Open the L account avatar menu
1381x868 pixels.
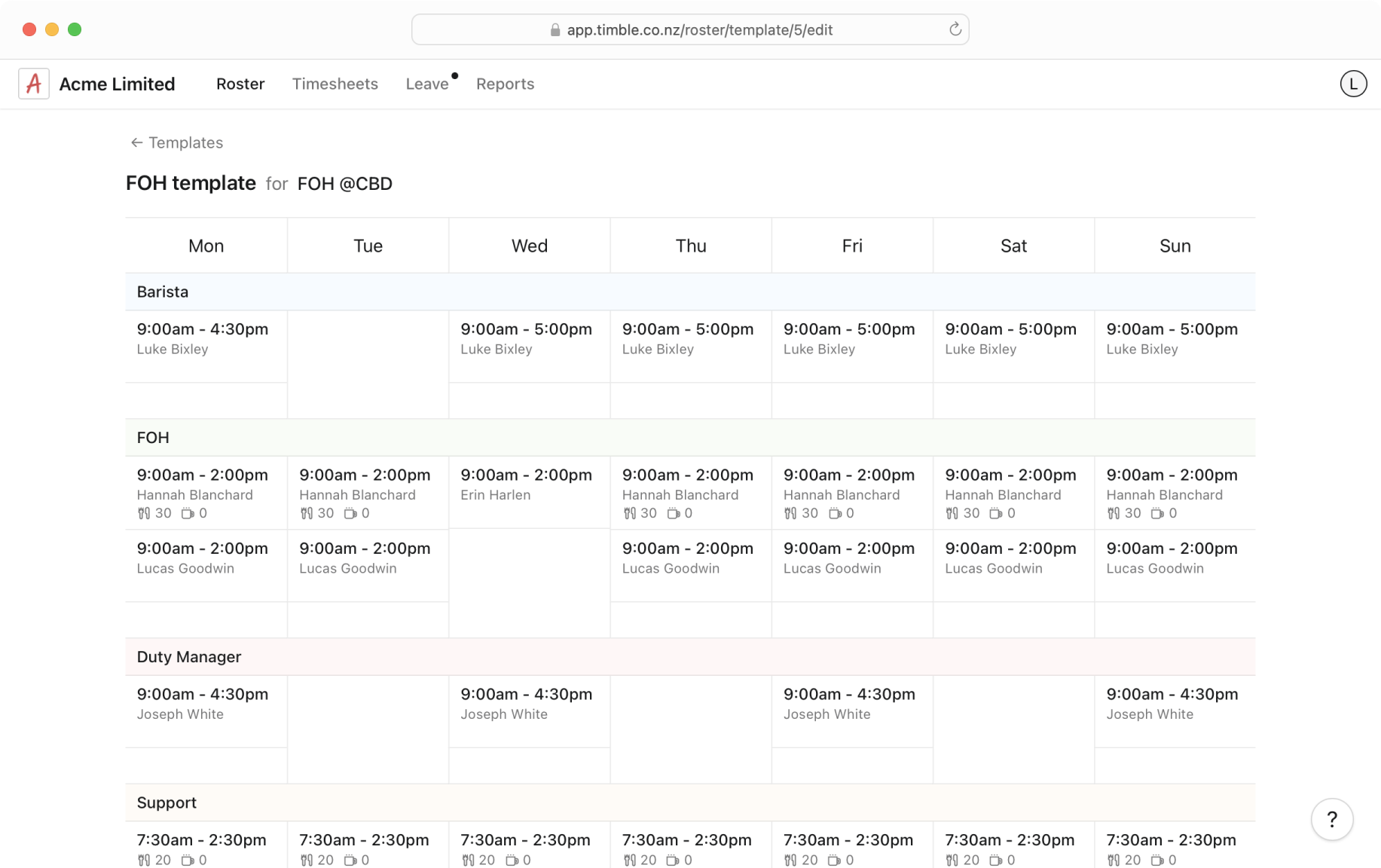pos(1354,84)
